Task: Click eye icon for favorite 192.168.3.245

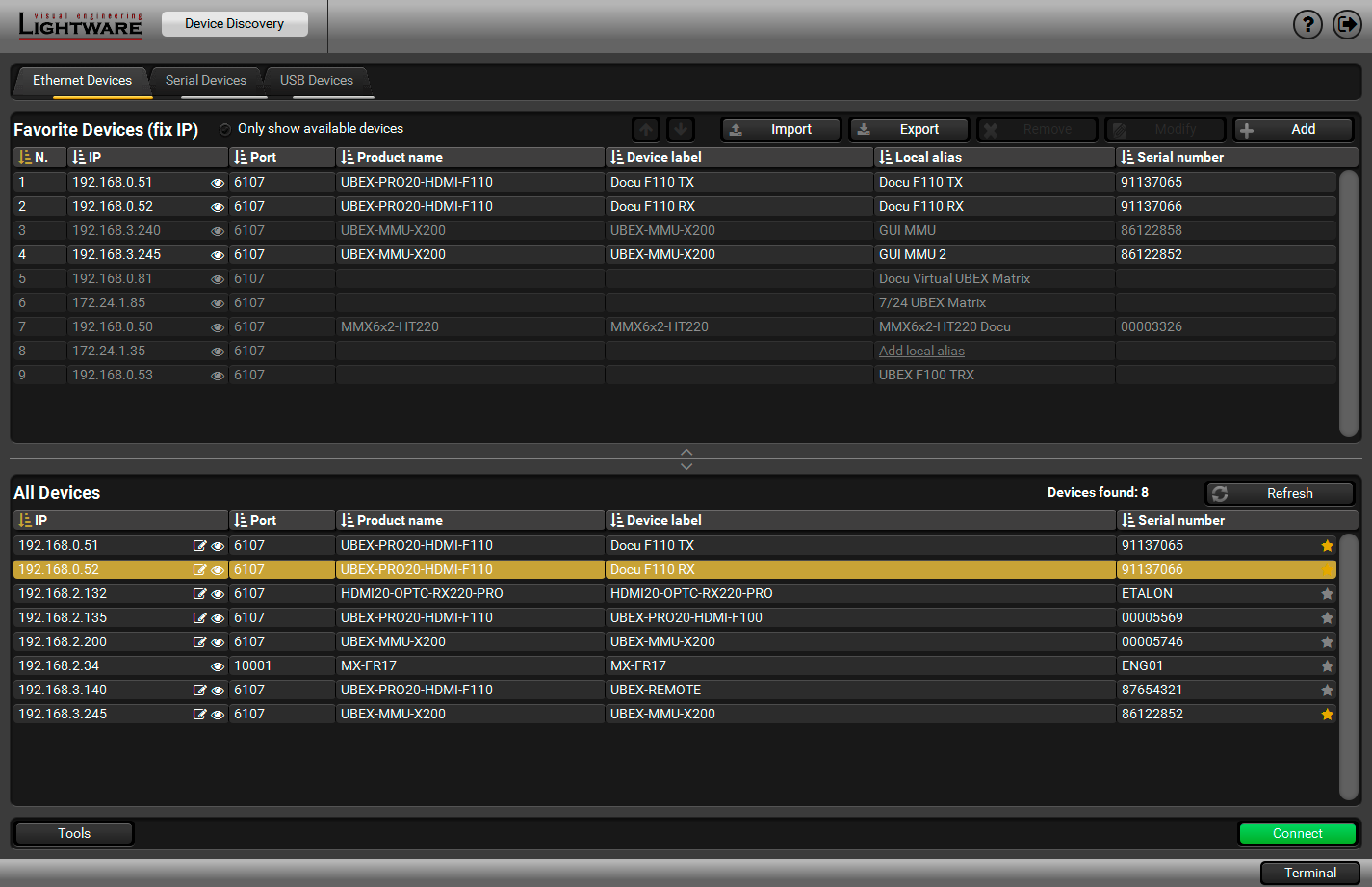Action: (218, 255)
